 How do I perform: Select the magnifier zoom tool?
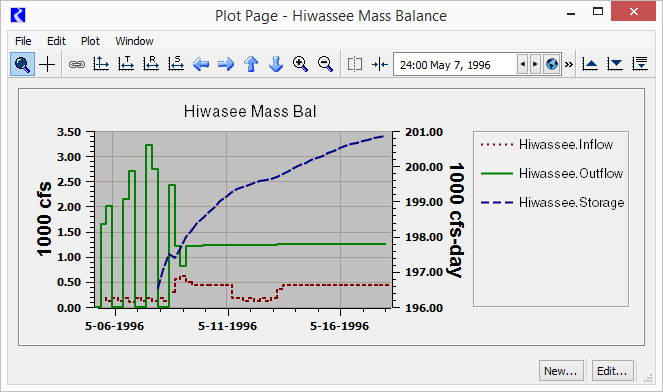pyautogui.click(x=22, y=64)
